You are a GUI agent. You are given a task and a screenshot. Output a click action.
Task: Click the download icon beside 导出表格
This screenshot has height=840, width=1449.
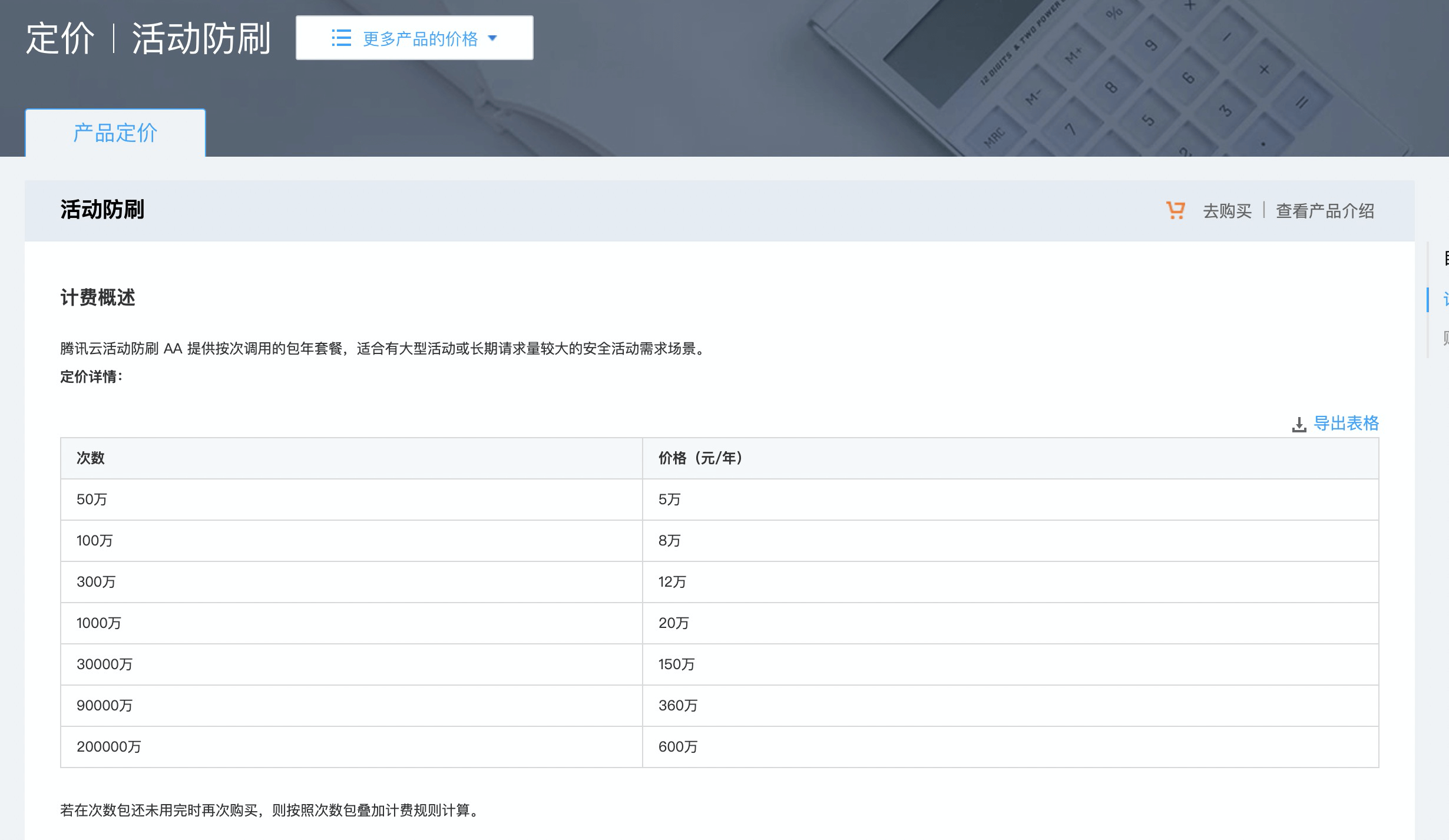[1299, 424]
